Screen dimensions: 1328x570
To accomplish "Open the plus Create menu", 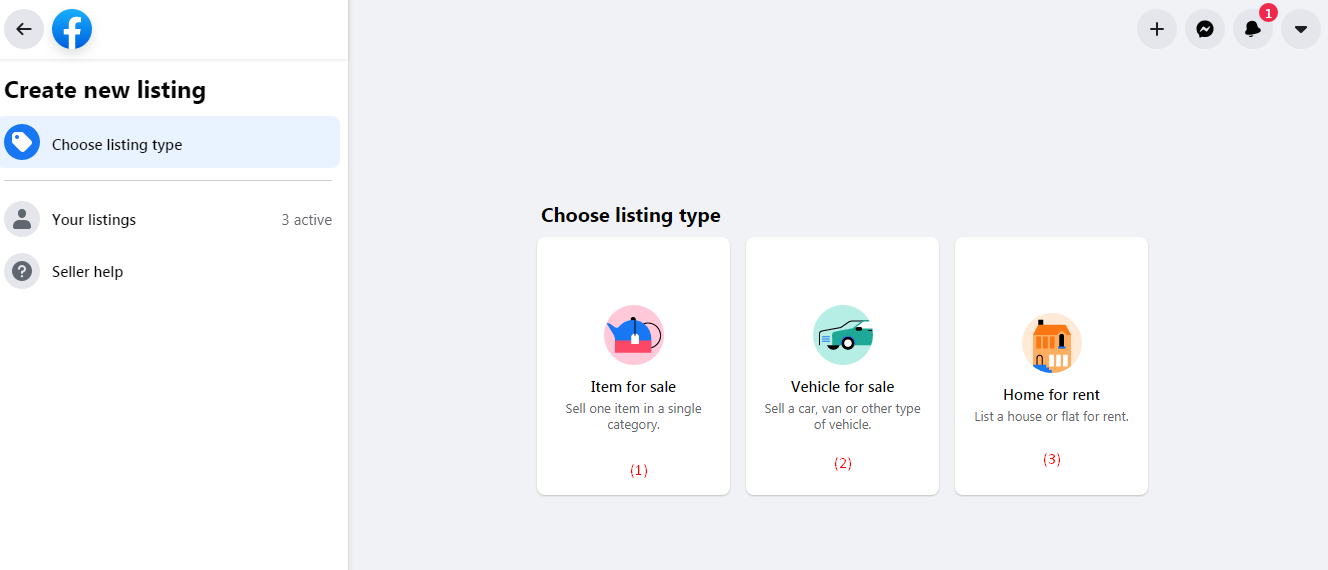I will (1157, 29).
